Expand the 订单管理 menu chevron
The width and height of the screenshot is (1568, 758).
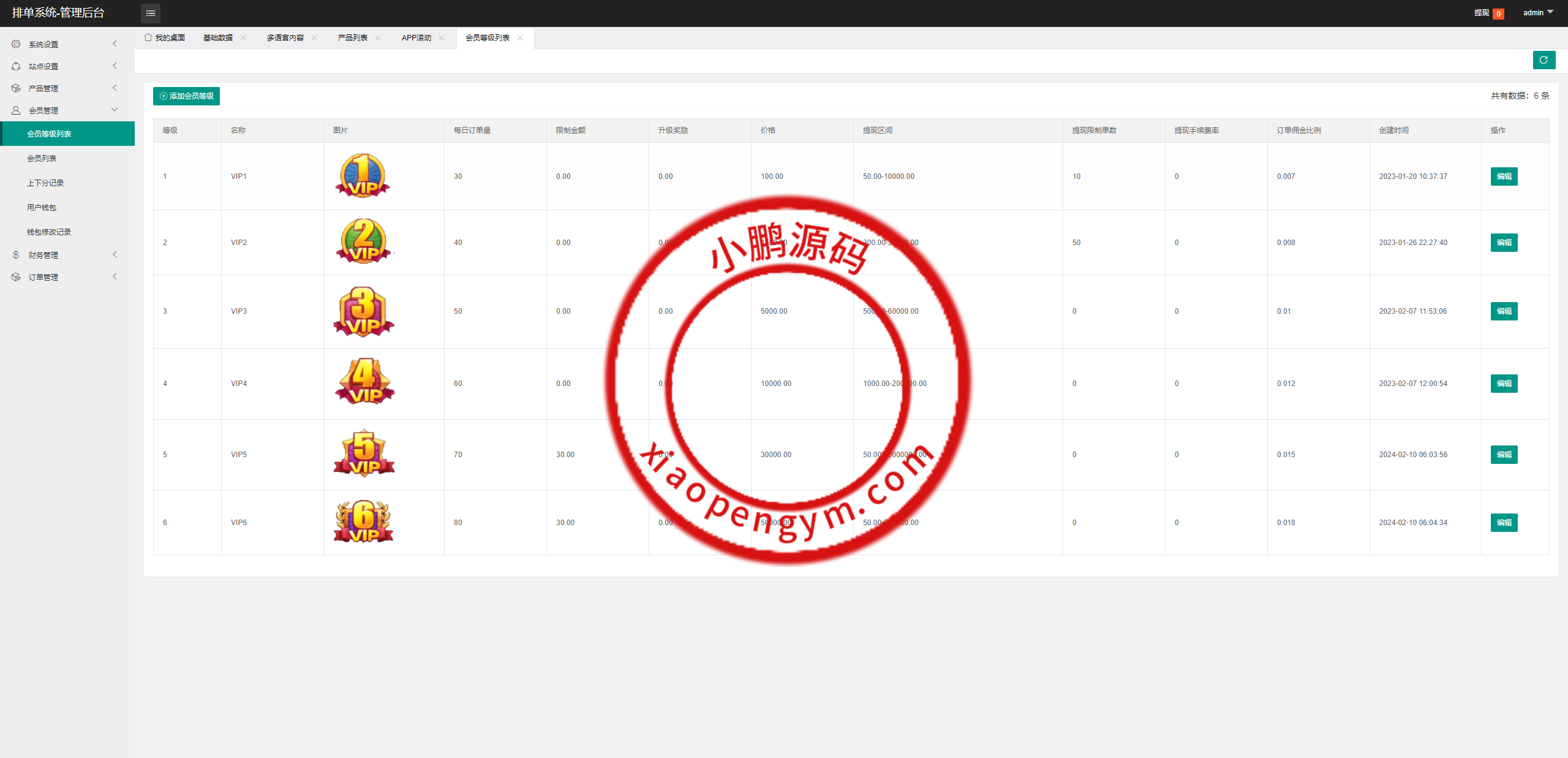115,277
